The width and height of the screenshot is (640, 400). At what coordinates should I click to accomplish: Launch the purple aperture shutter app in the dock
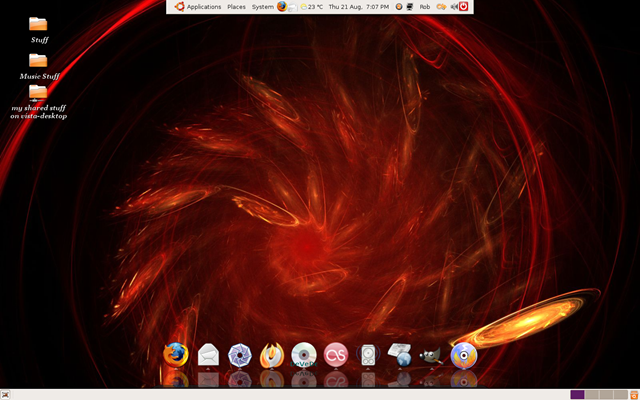[240, 354]
